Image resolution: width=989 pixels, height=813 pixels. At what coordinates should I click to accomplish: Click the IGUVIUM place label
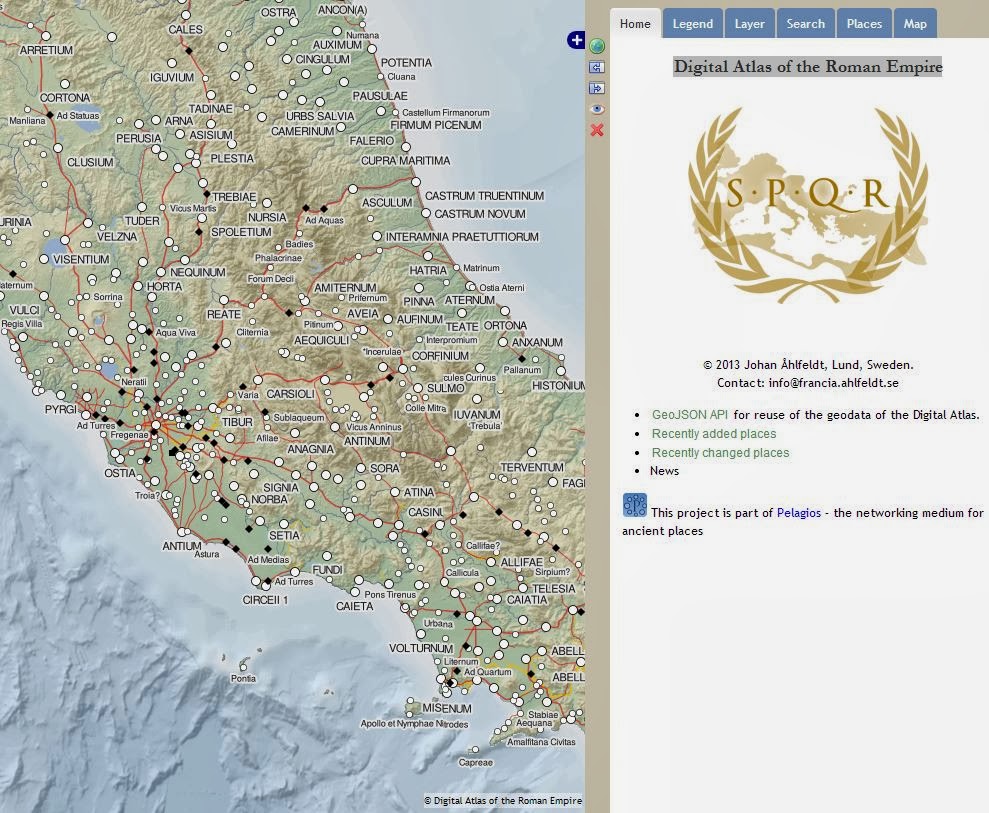[x=172, y=78]
